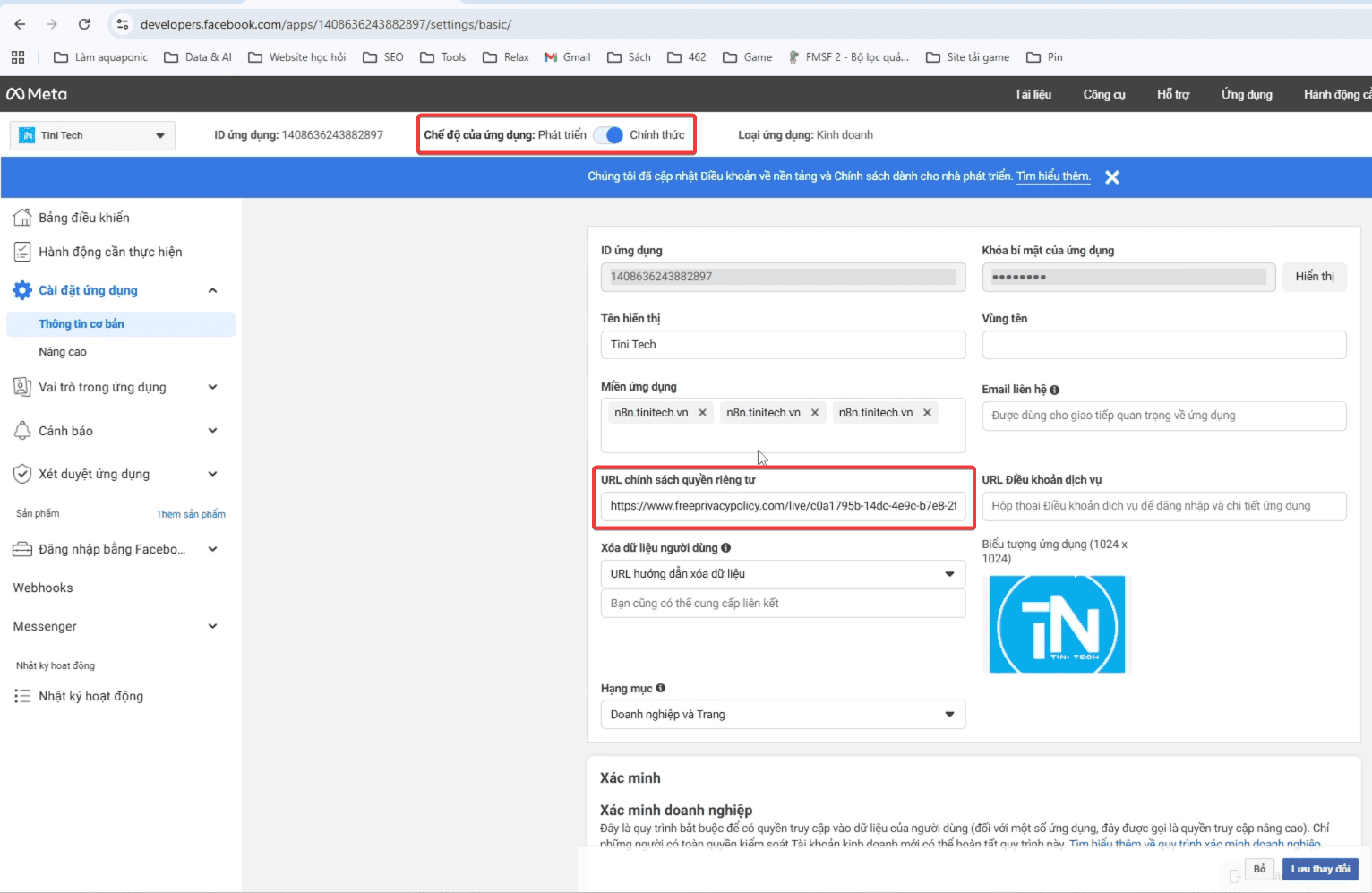Click Bỏ discard button
Image resolution: width=1372 pixels, height=893 pixels.
(1259, 869)
